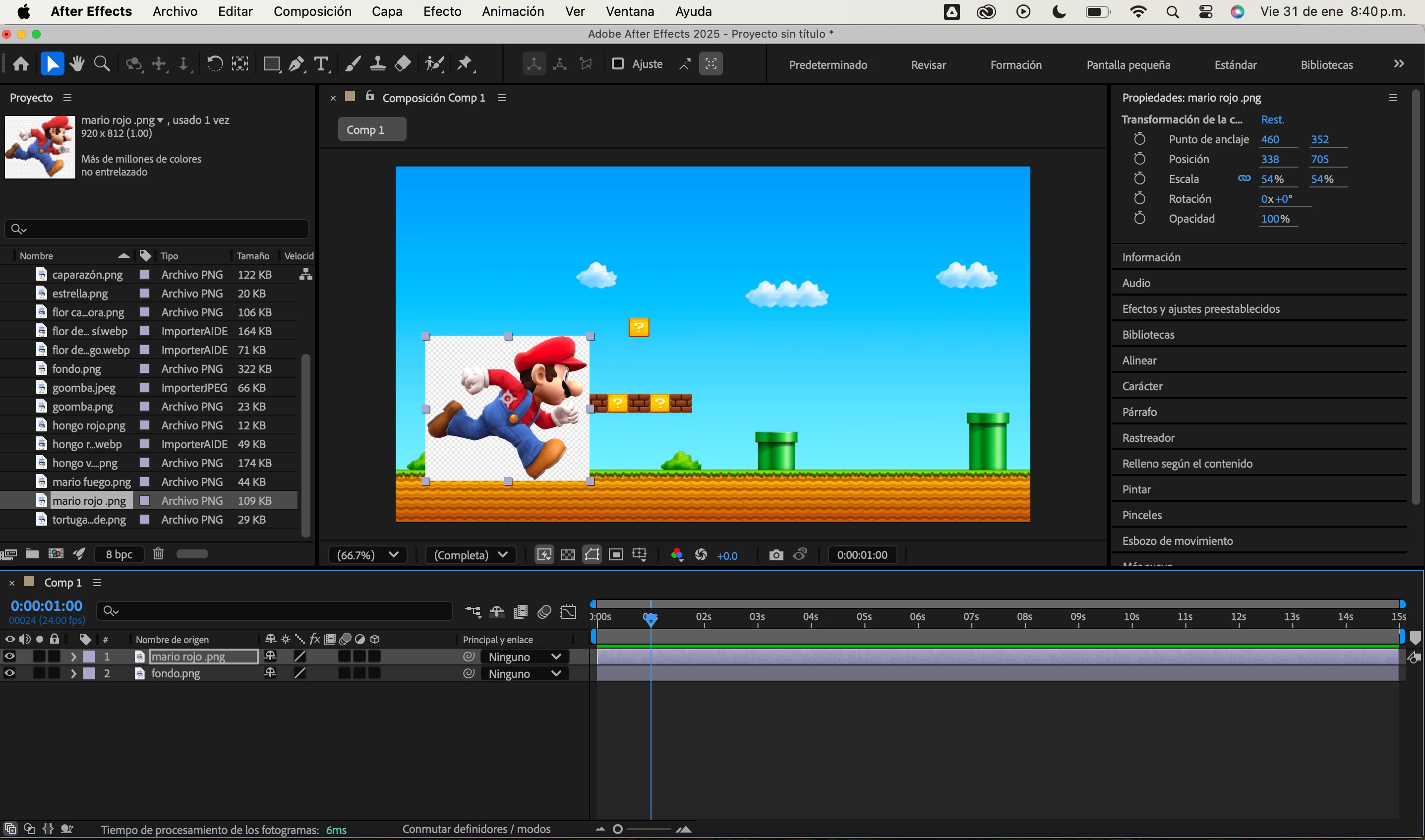The height and width of the screenshot is (840, 1425).
Task: Select the Hand tool
Action: (x=77, y=64)
